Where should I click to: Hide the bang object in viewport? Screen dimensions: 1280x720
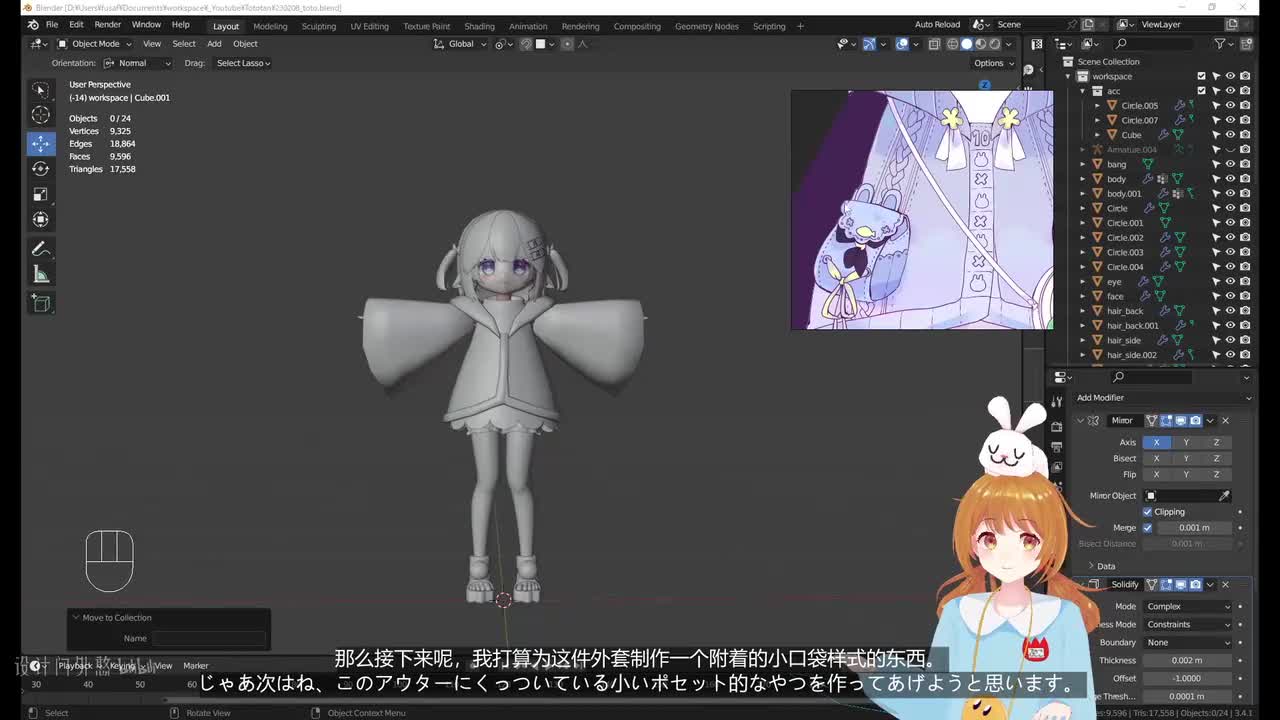[1230, 164]
